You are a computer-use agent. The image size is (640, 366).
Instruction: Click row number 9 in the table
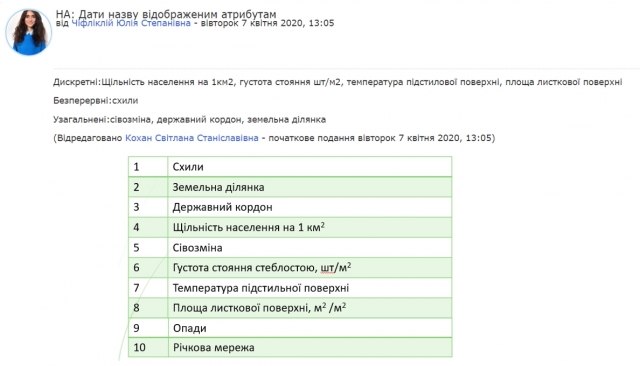(148, 328)
